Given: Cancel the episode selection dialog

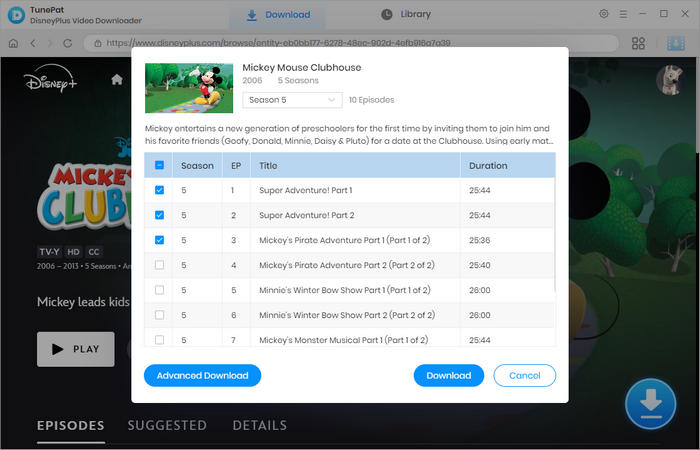Looking at the screenshot, I should pos(524,376).
